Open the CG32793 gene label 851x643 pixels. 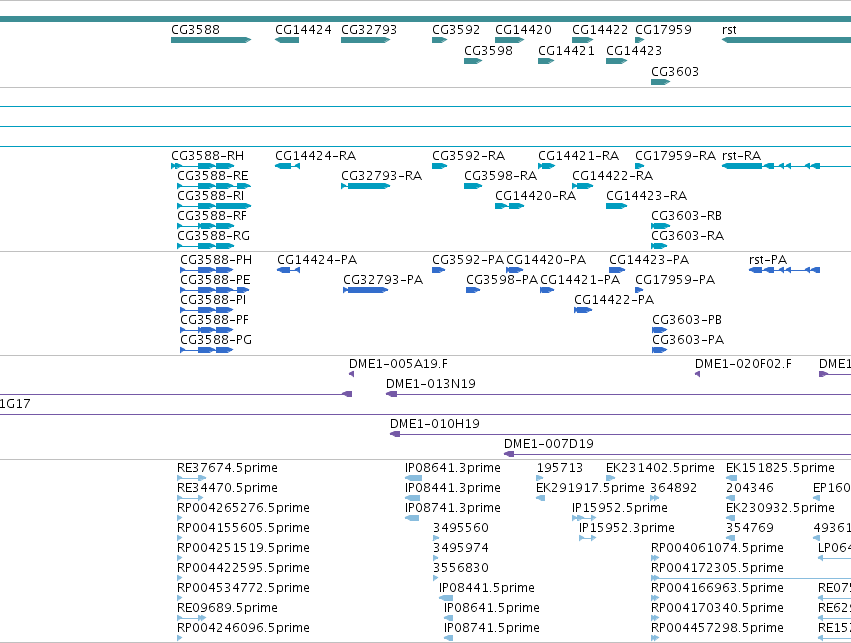coord(369,30)
